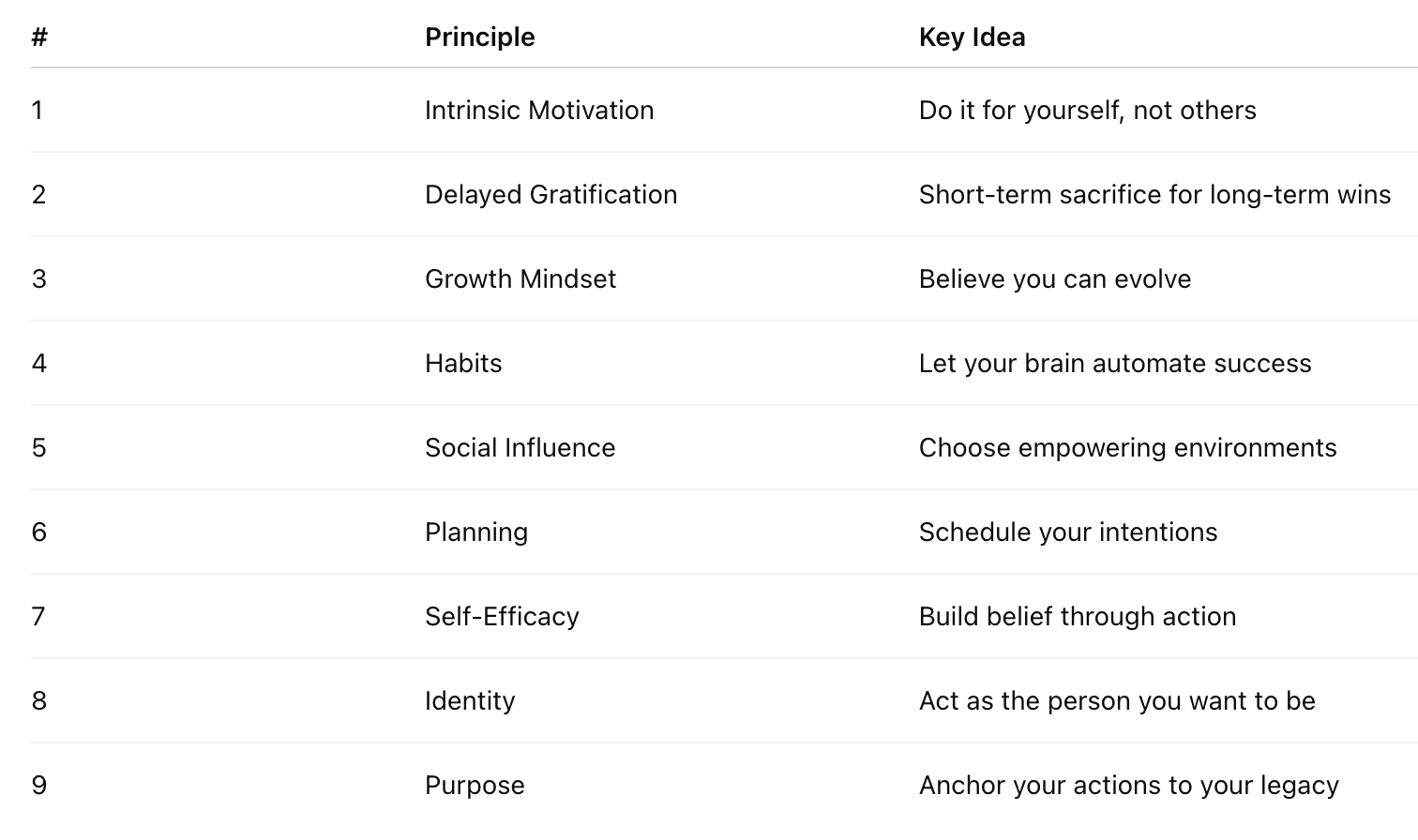Viewport: 1418px width, 840px height.
Task: Click 'Believe you can evolve' cell
Action: [1055, 278]
